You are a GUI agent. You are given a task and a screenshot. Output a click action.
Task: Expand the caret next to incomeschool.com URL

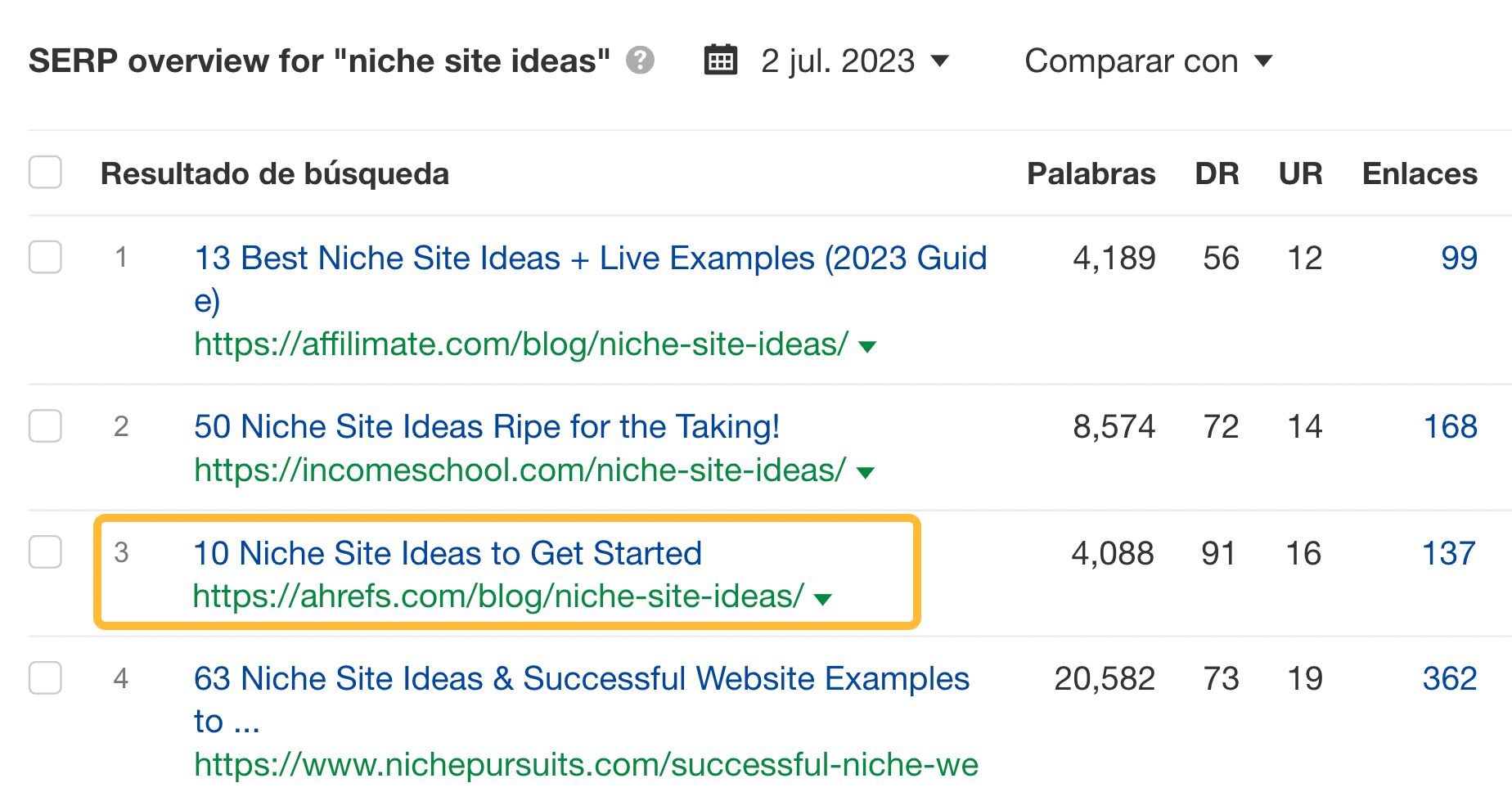click(866, 472)
